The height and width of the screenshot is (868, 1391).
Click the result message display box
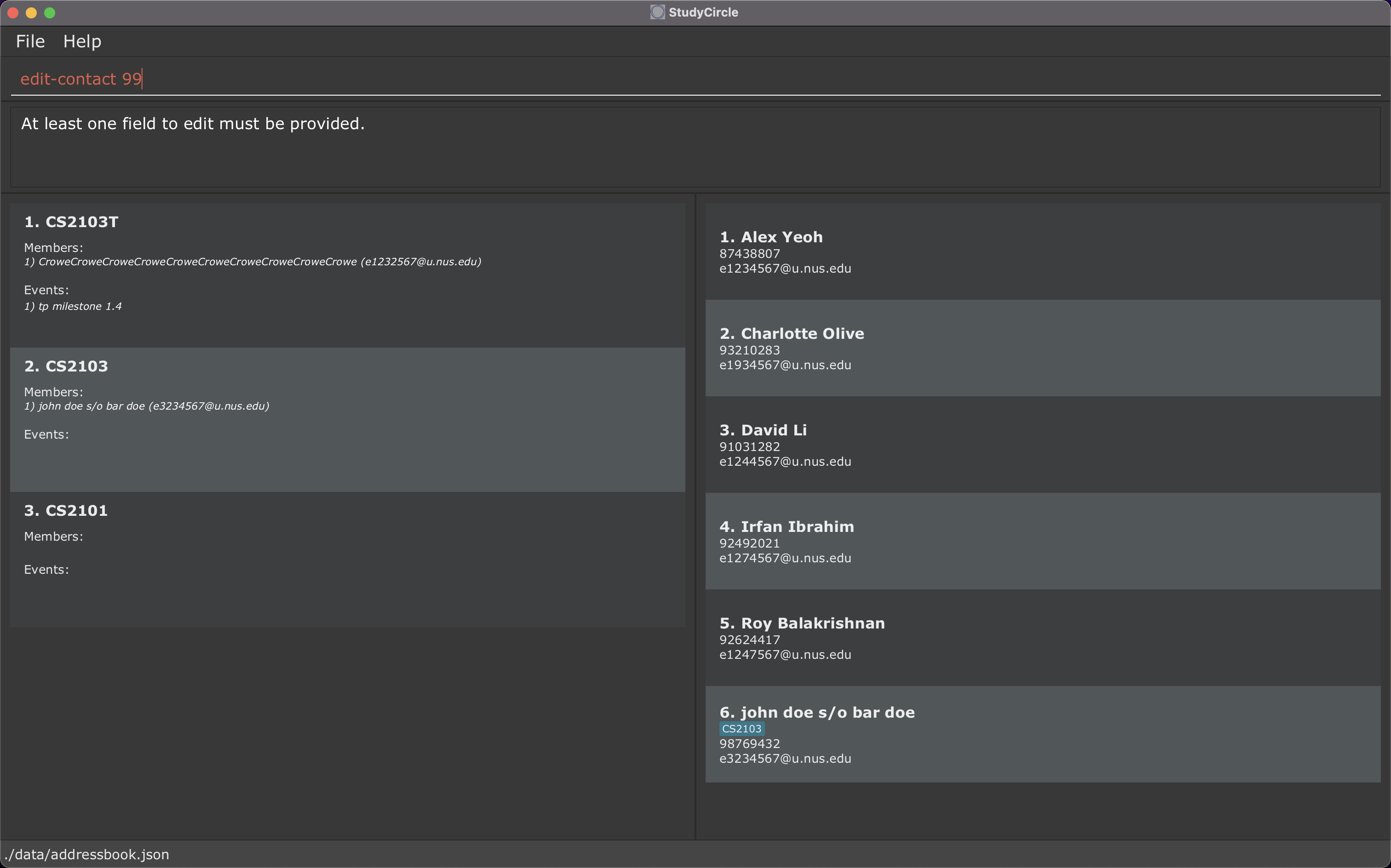click(695, 147)
